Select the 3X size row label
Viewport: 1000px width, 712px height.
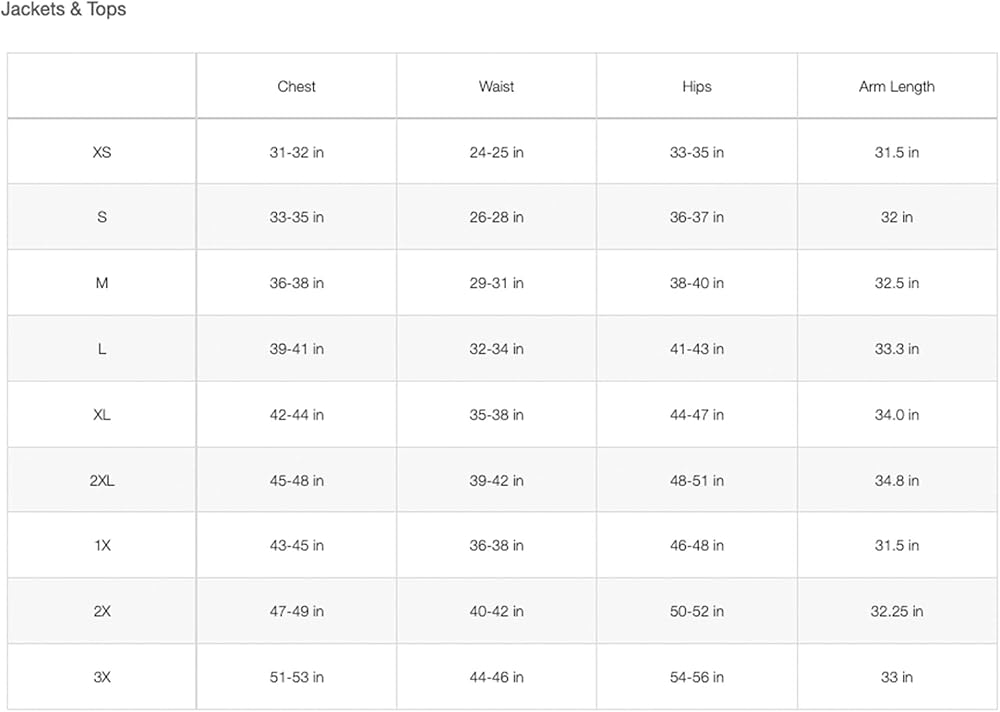(x=102, y=677)
